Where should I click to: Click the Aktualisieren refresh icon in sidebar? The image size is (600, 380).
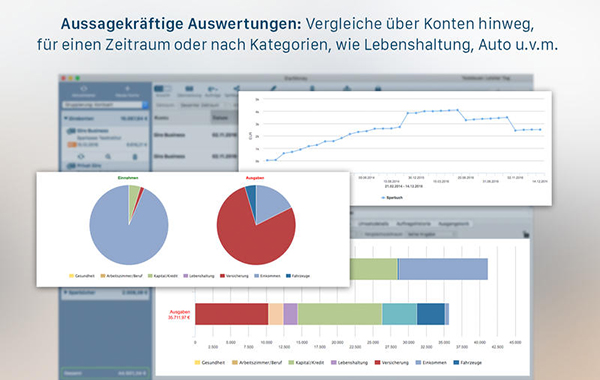(83, 89)
